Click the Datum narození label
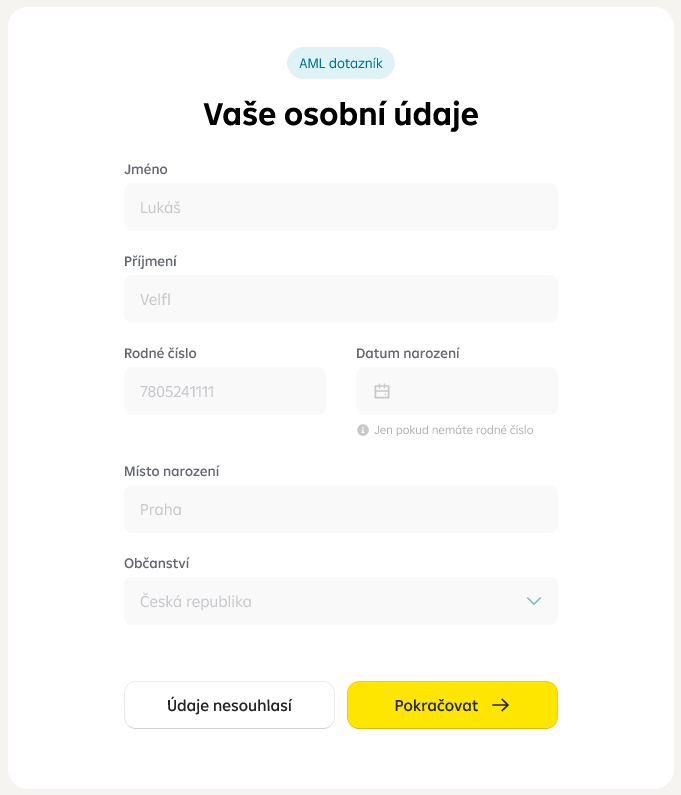This screenshot has height=795, width=681. tap(408, 353)
